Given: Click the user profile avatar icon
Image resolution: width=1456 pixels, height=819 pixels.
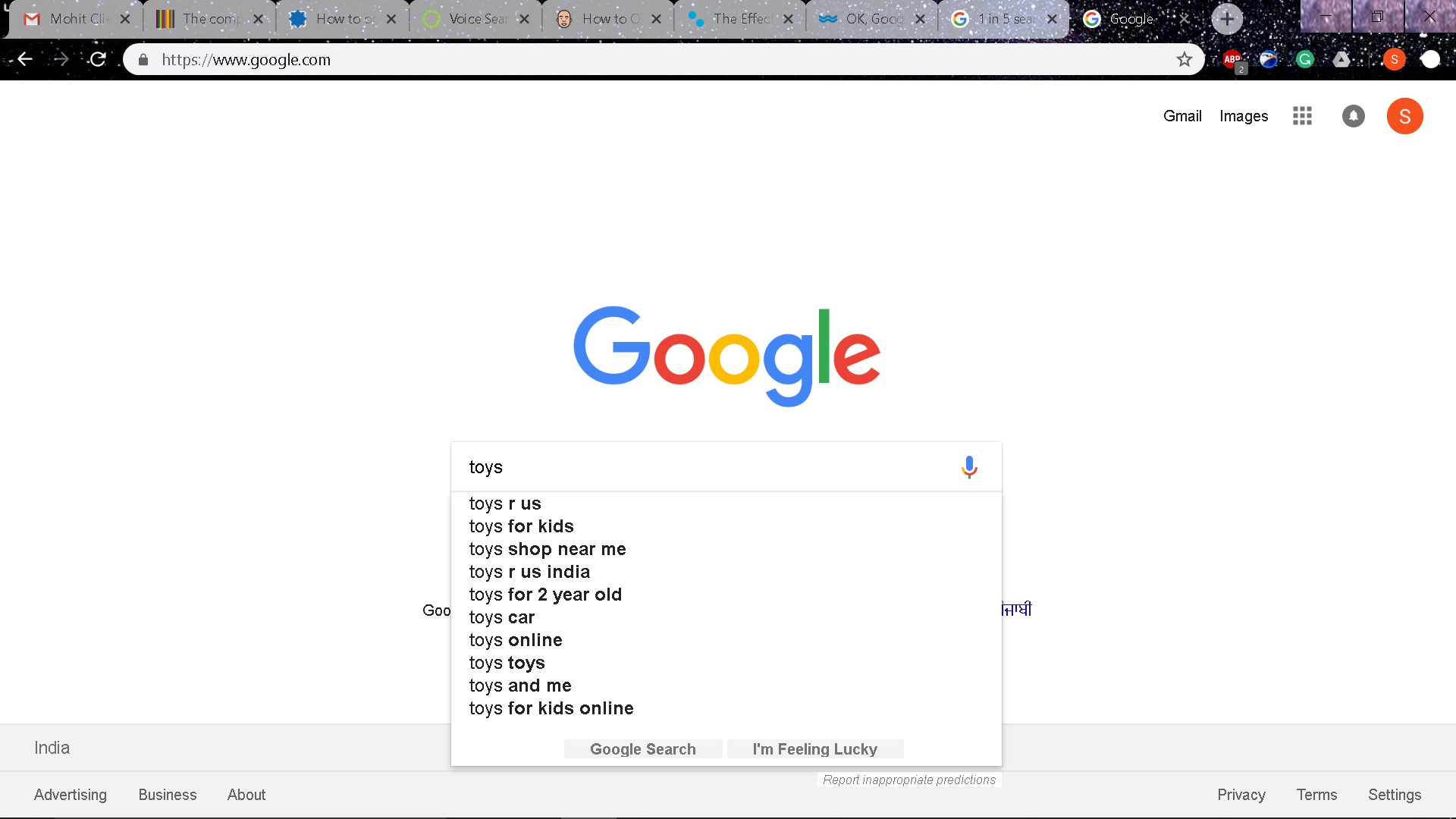Looking at the screenshot, I should pos(1406,116).
